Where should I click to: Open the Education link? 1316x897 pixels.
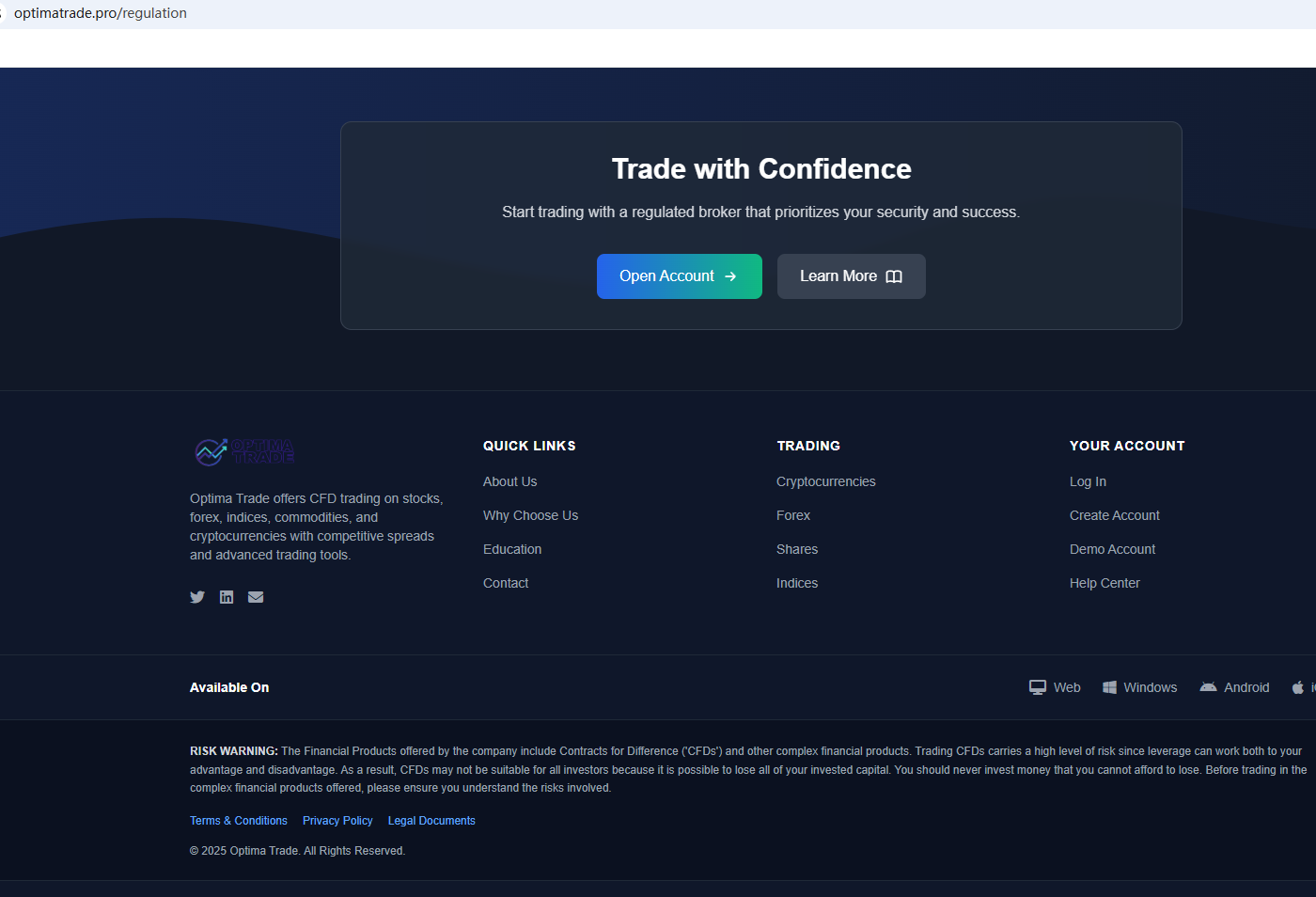click(512, 549)
